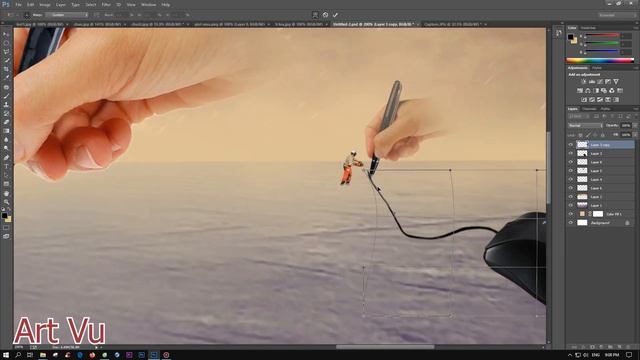Select the Horizontal Type tool
The image size is (640, 360).
pos(6,167)
